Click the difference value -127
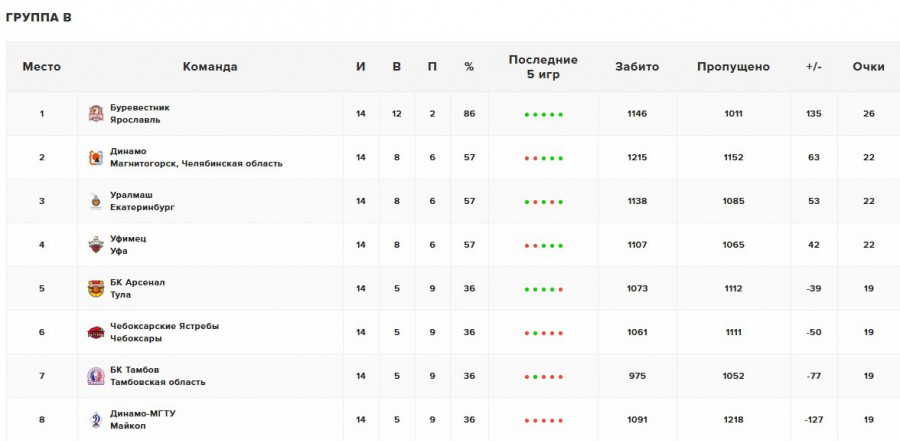The width and height of the screenshot is (900, 441). click(814, 420)
